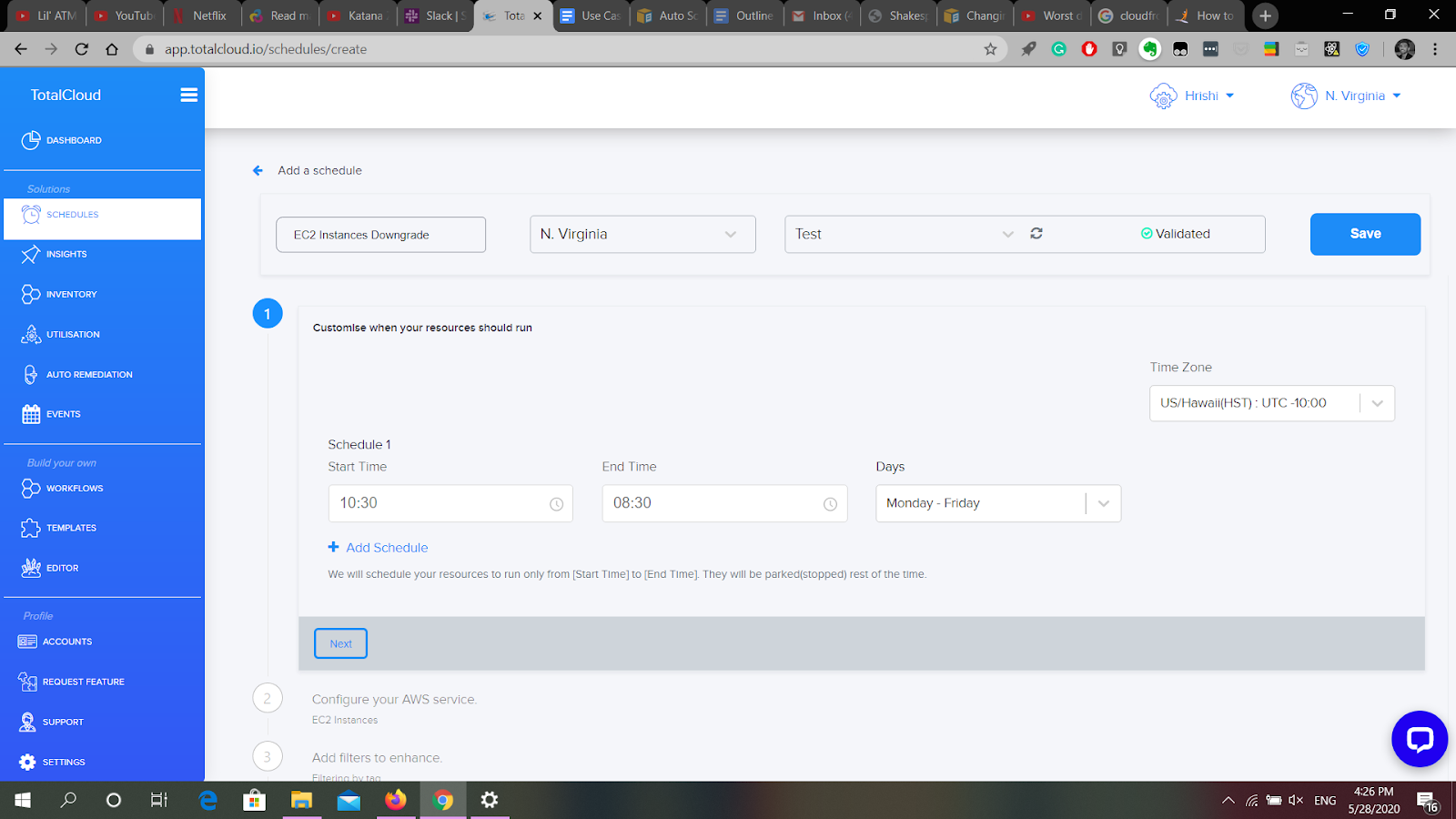This screenshot has height=819, width=1456.
Task: Click the browser address bar URL
Action: pyautogui.click(x=266, y=49)
